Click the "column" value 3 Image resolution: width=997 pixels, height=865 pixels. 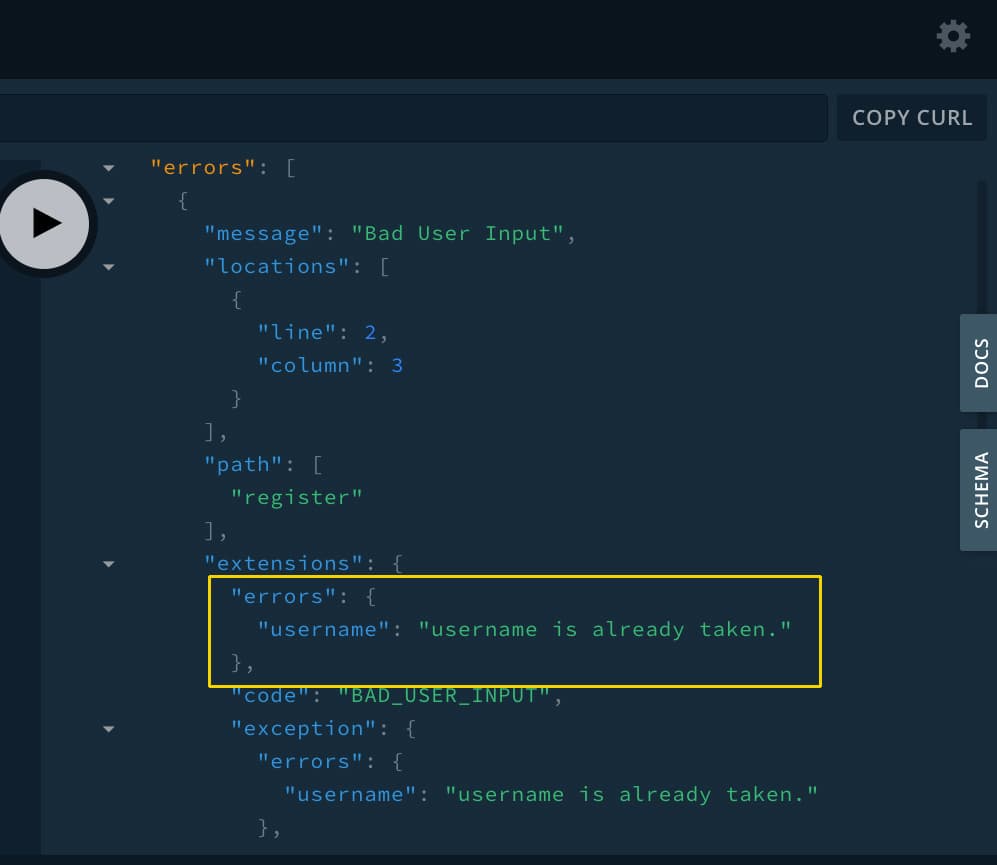pos(397,365)
